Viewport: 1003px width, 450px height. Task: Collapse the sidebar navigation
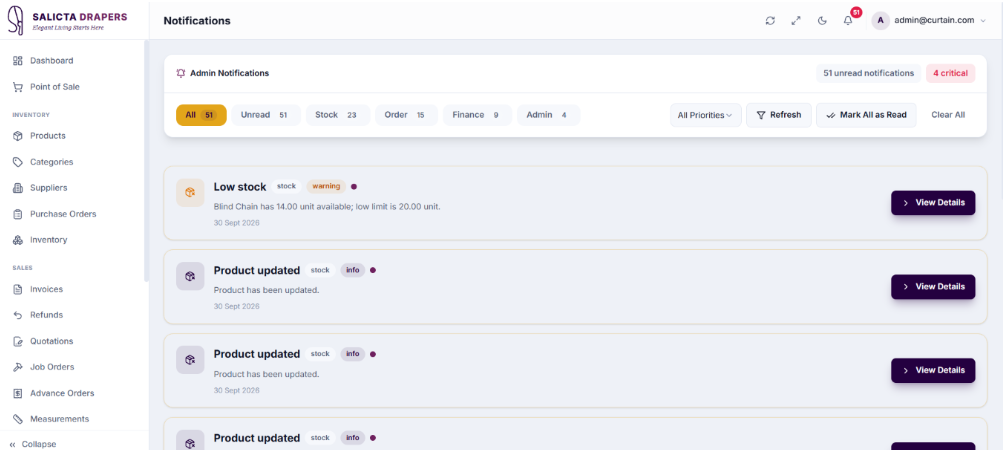click(x=33, y=444)
